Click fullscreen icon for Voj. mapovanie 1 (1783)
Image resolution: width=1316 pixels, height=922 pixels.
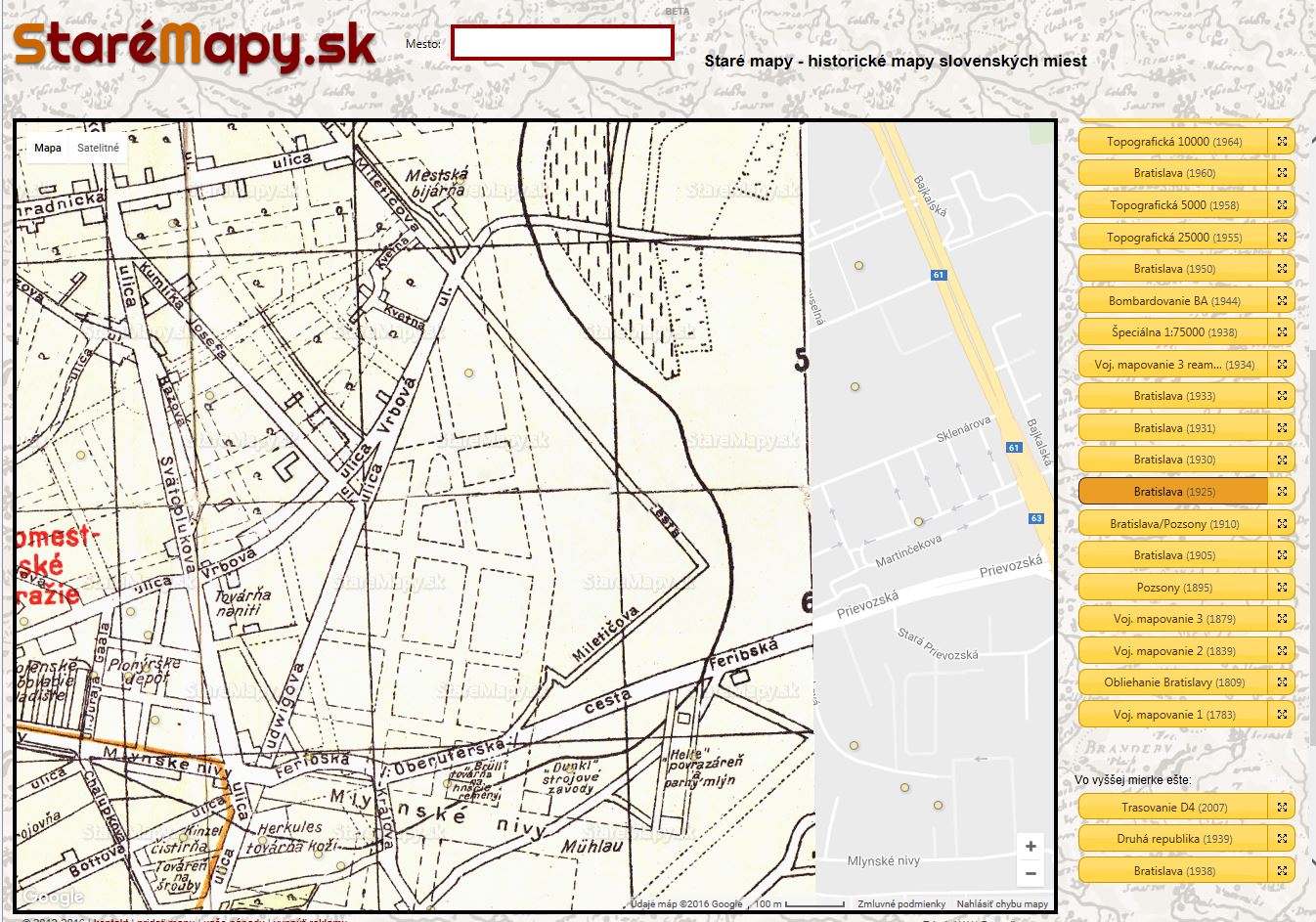point(1282,715)
